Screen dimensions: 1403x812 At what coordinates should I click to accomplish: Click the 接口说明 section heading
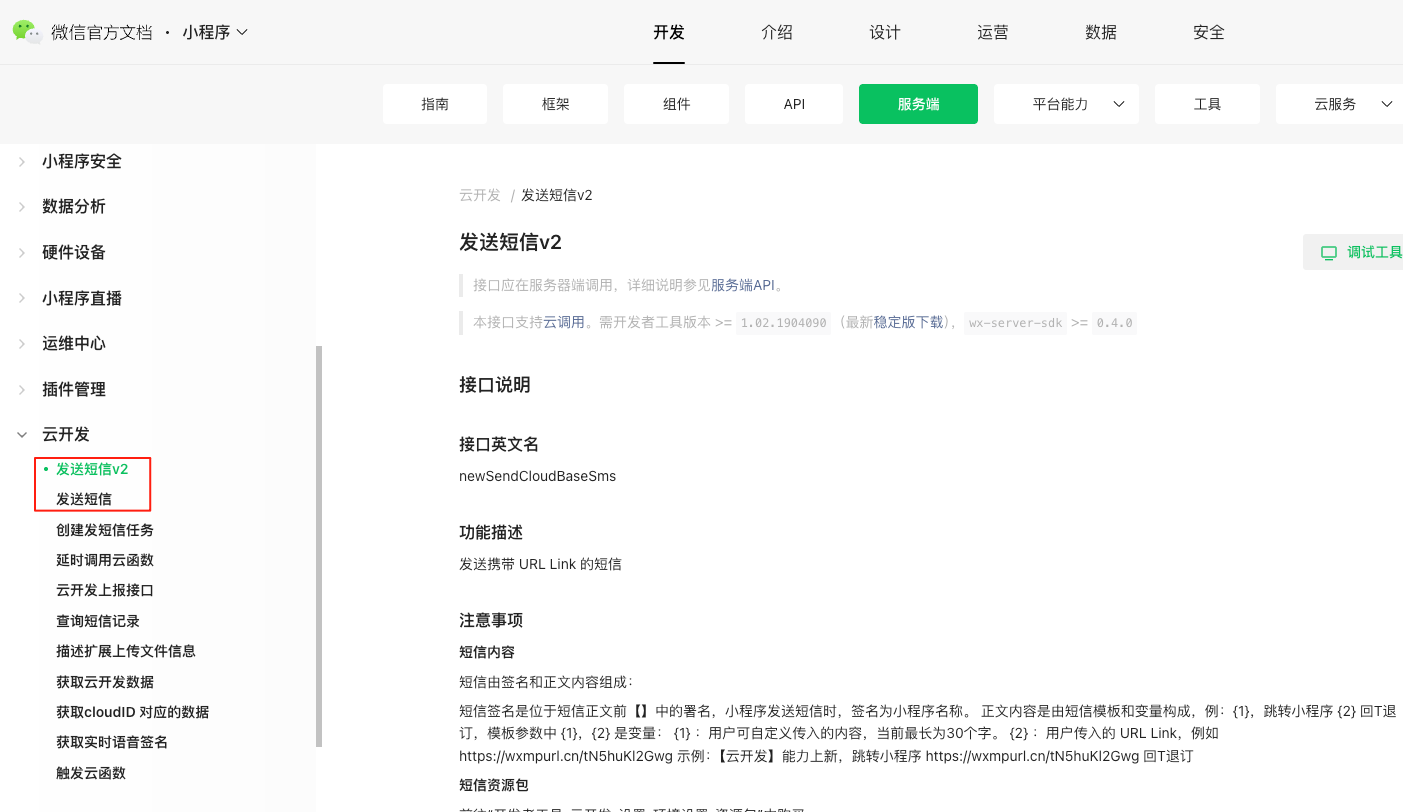(495, 385)
